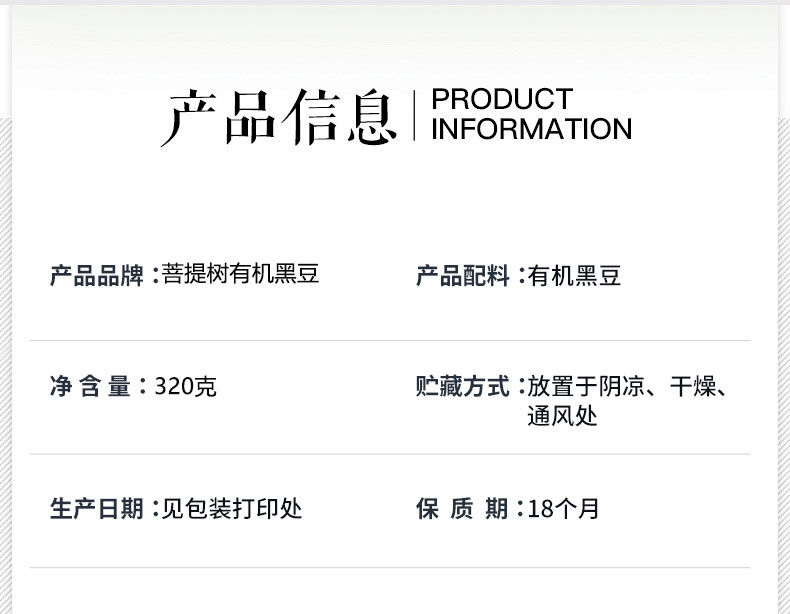
Task: Select the shelf life value 18个月
Action: 563,509
